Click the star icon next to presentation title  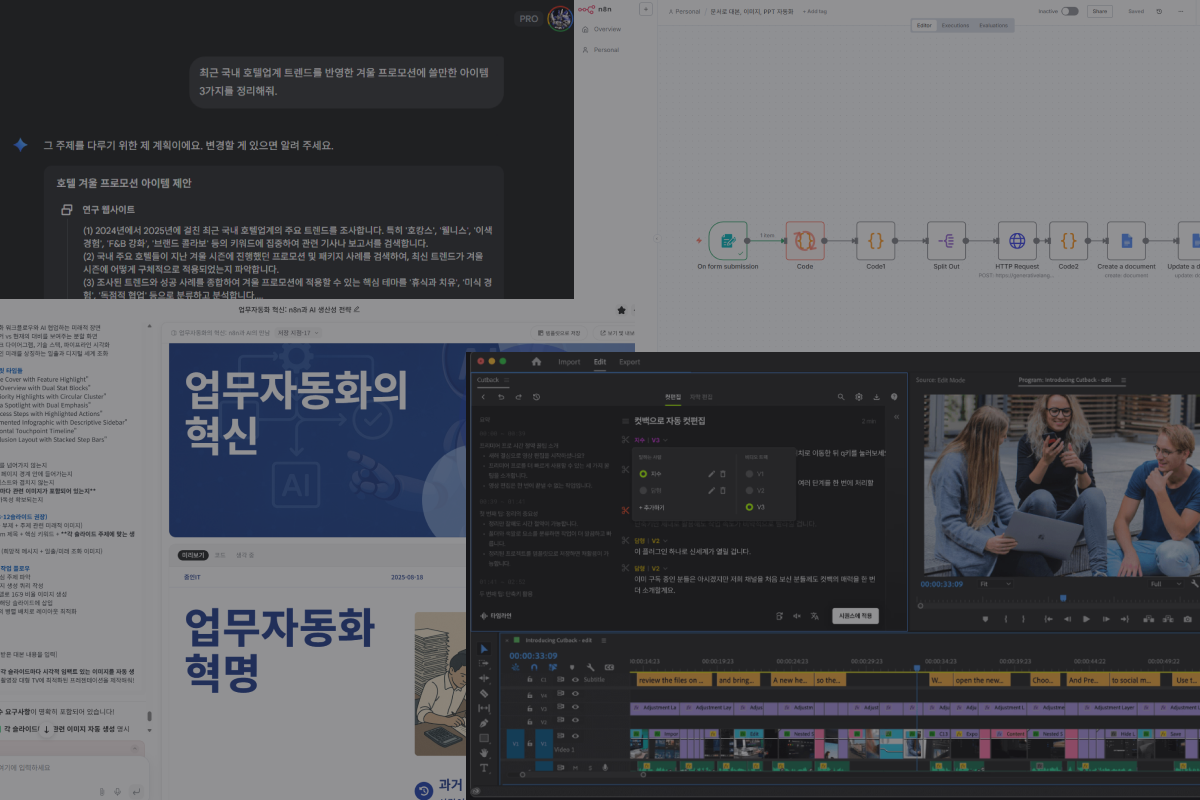coord(621,310)
